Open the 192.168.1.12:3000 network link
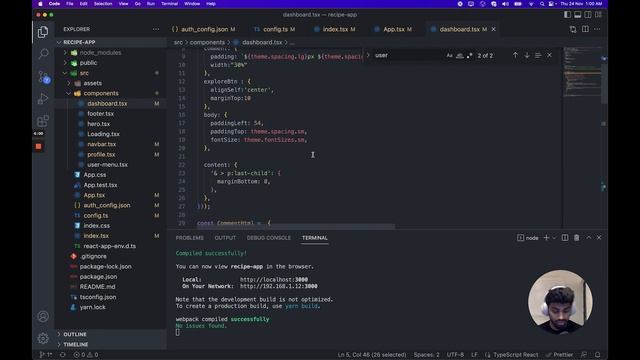The height and width of the screenshot is (360, 640). click(x=278, y=286)
